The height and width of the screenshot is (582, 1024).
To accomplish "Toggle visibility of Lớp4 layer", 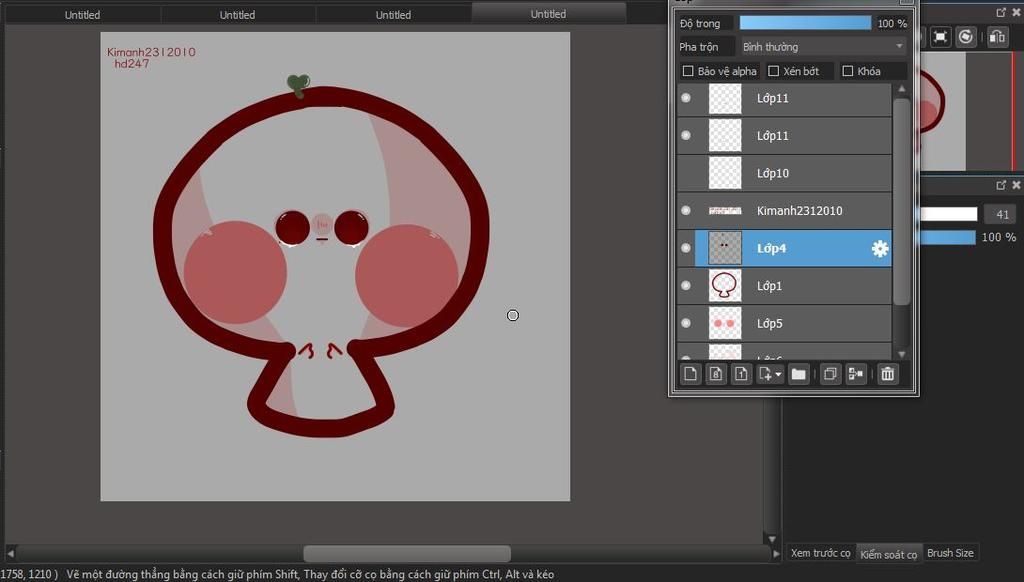I will point(686,248).
